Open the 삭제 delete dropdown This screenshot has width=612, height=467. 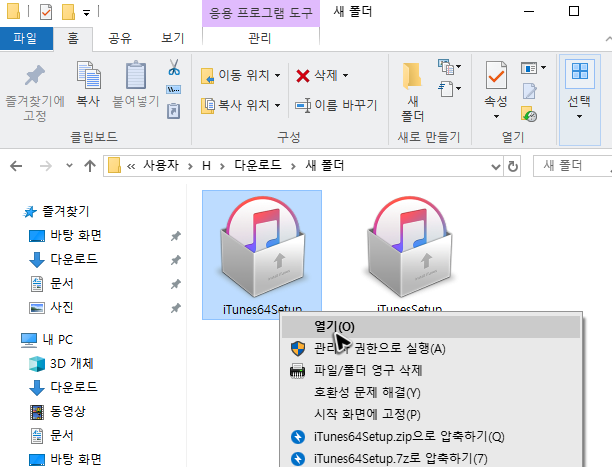[346, 75]
